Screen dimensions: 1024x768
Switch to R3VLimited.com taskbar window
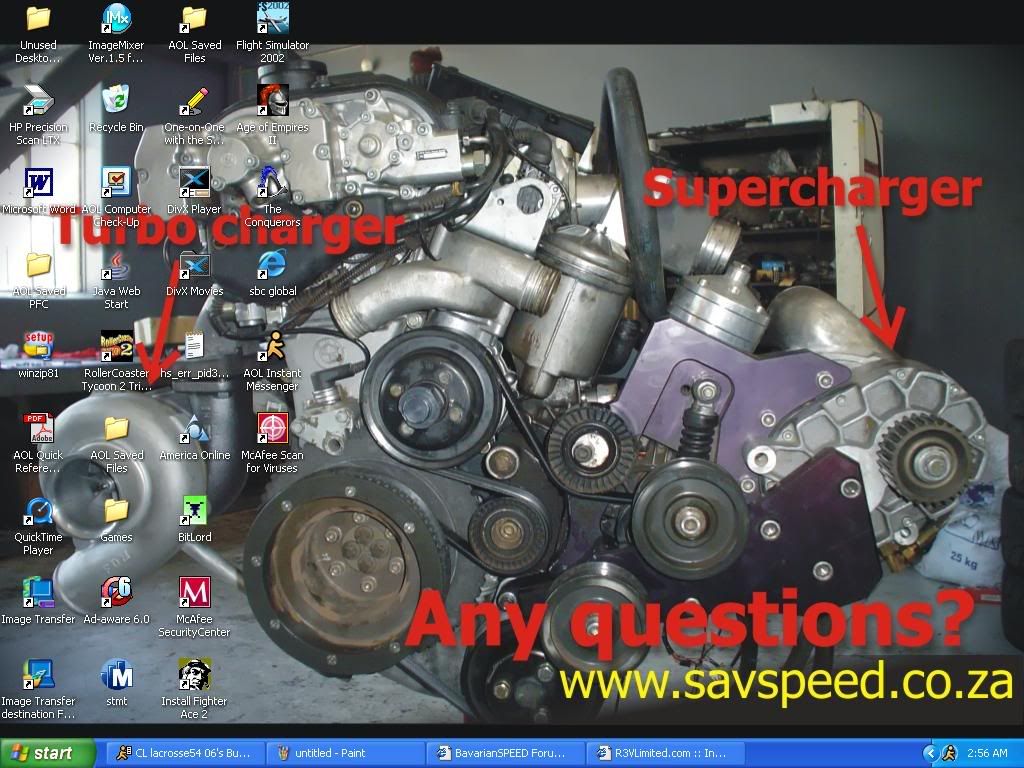tap(665, 753)
